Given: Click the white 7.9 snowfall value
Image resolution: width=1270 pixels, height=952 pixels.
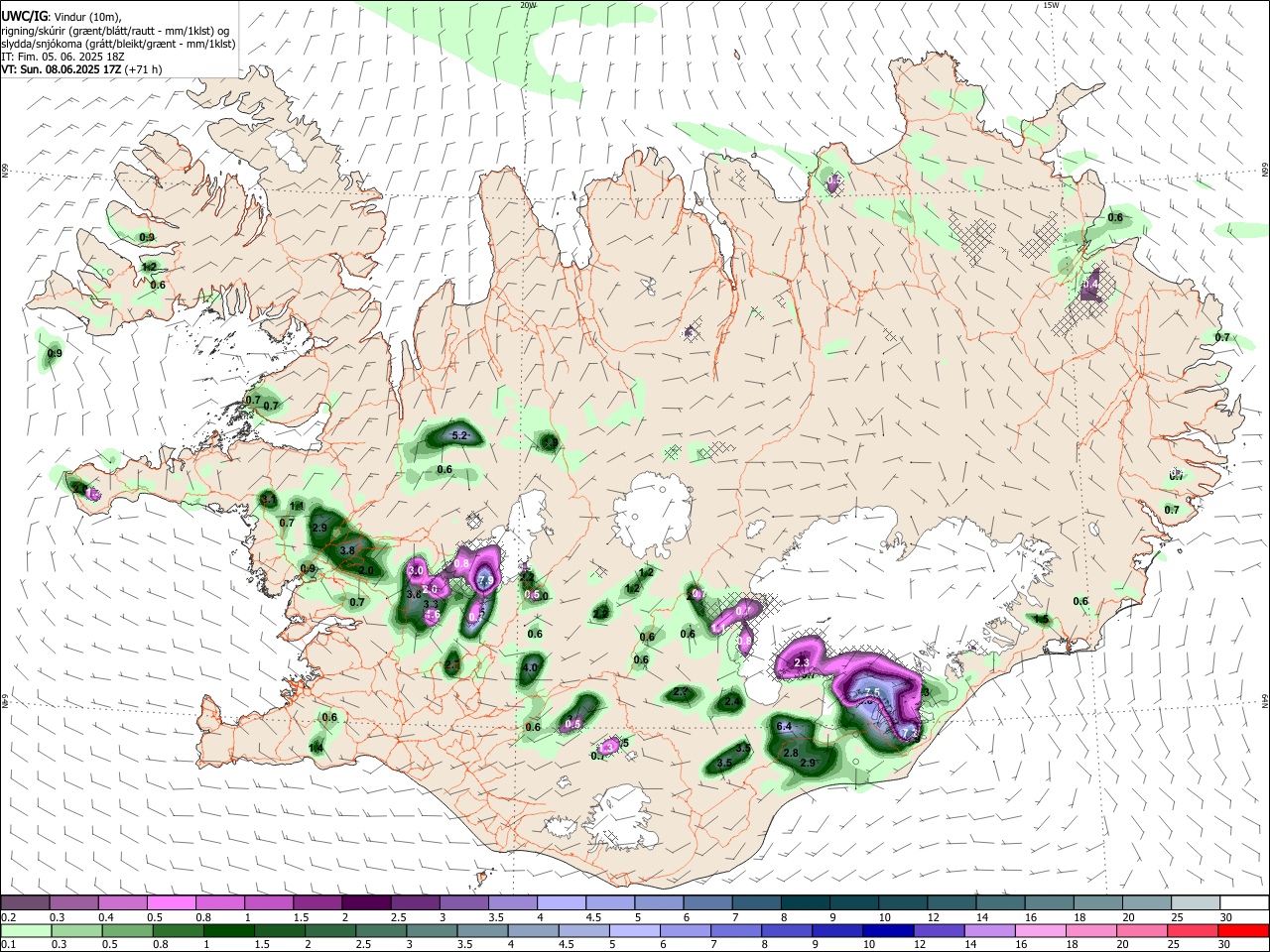Looking at the screenshot, I should click(x=486, y=580).
